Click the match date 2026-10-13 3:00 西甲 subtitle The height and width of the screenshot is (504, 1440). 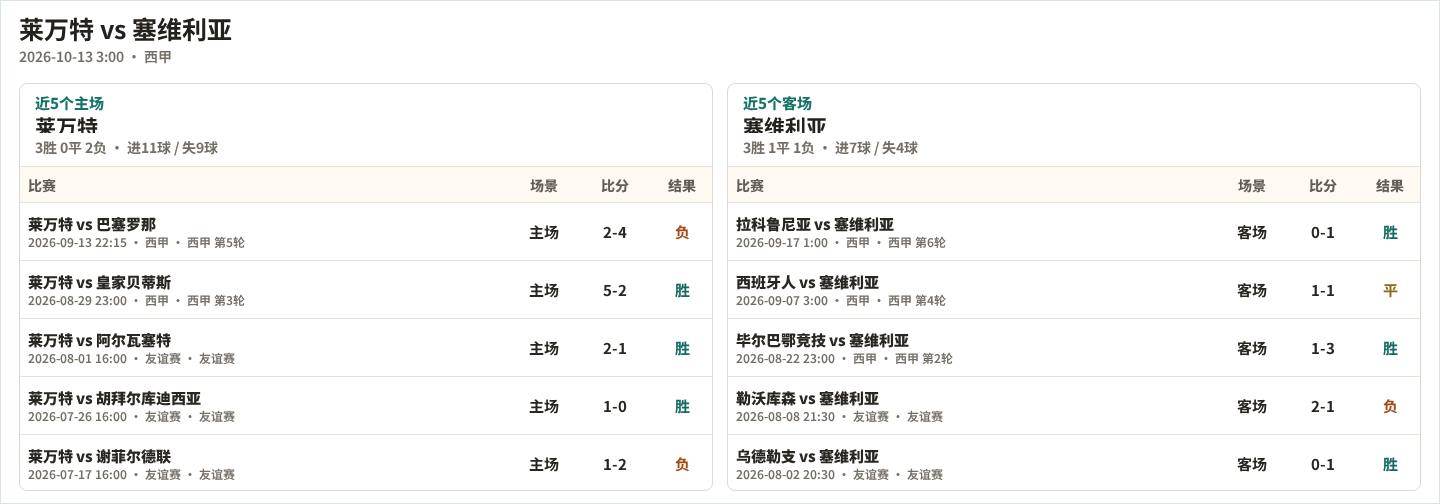[96, 57]
